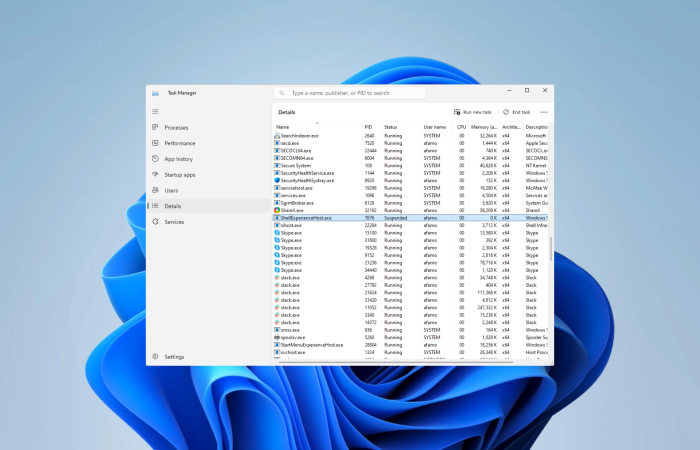Image resolution: width=700 pixels, height=450 pixels.
Task: Click the Skype icon for PID 21236
Action: [277, 262]
